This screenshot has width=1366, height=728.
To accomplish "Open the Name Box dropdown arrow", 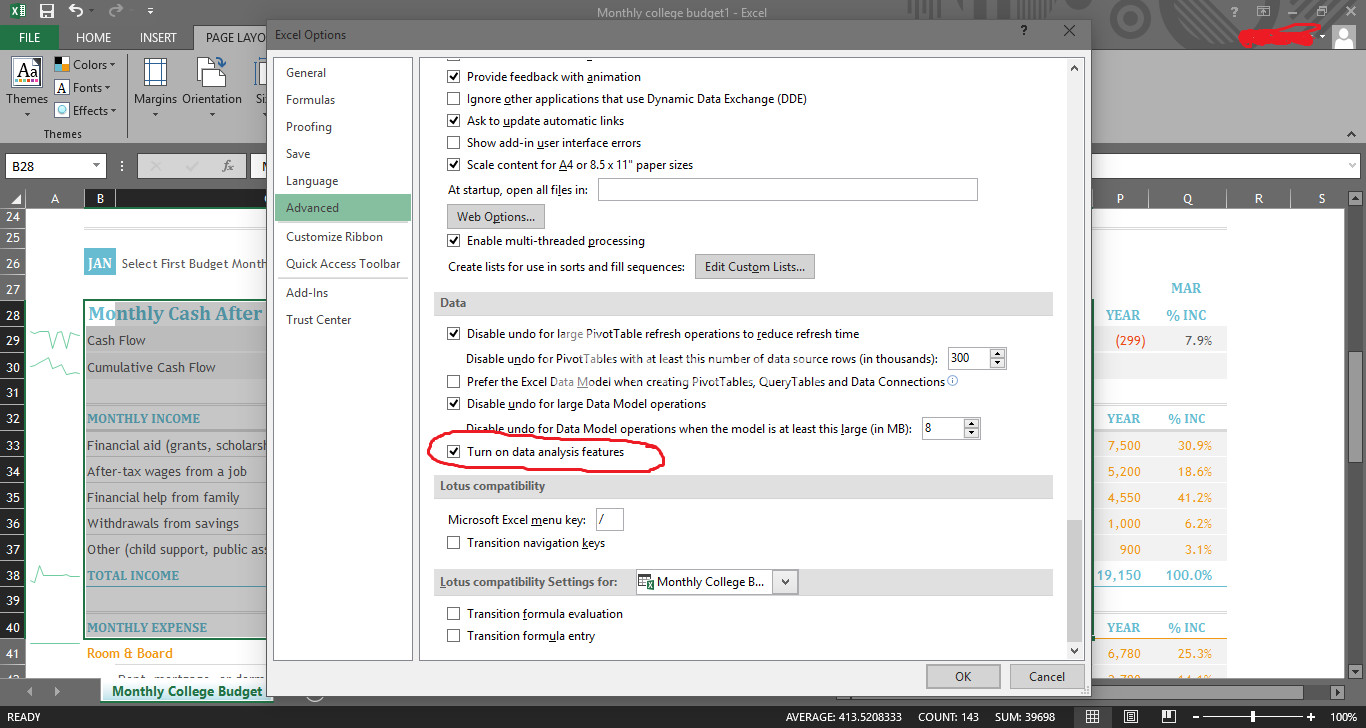I will click(x=97, y=166).
